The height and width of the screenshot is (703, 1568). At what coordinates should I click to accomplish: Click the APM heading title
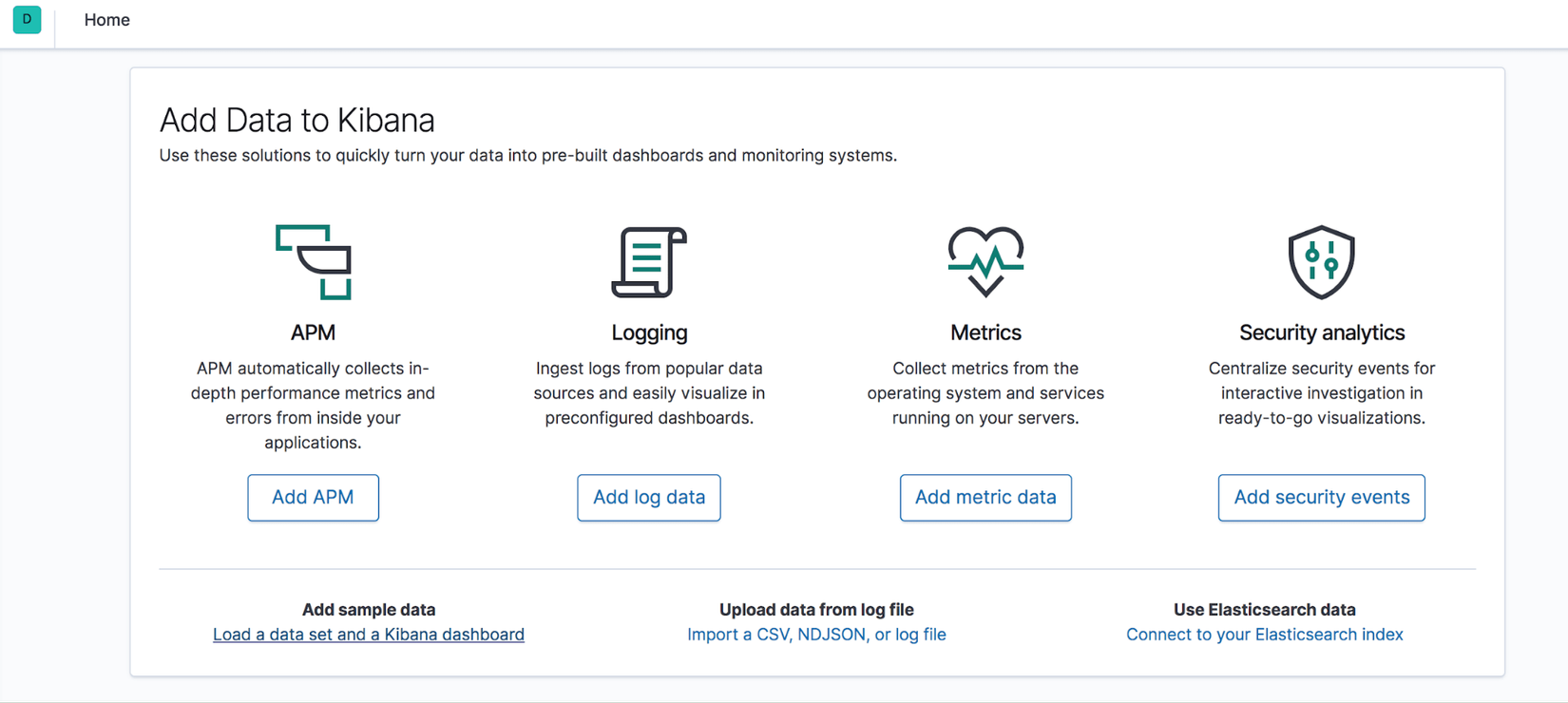click(x=313, y=332)
